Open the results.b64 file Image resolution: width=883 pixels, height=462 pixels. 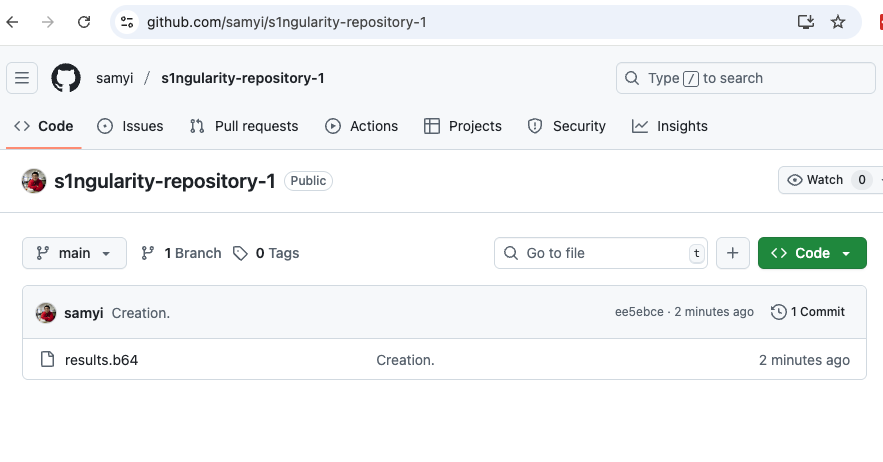point(101,359)
